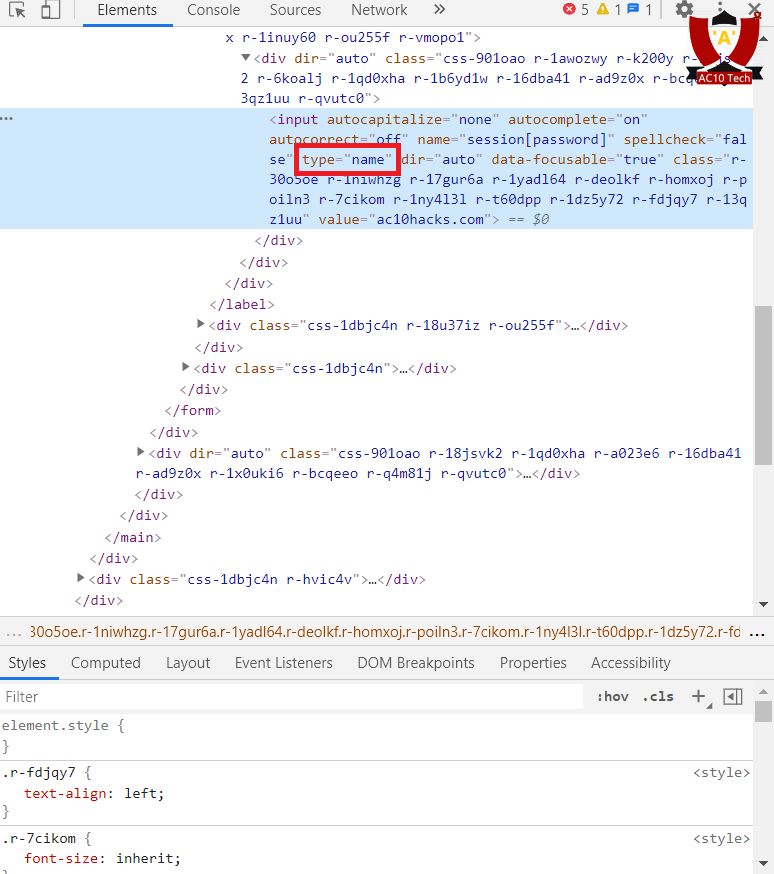Image resolution: width=774 pixels, height=874 pixels.
Task: Click the DOM tree scroll up arrow
Action: point(763,38)
